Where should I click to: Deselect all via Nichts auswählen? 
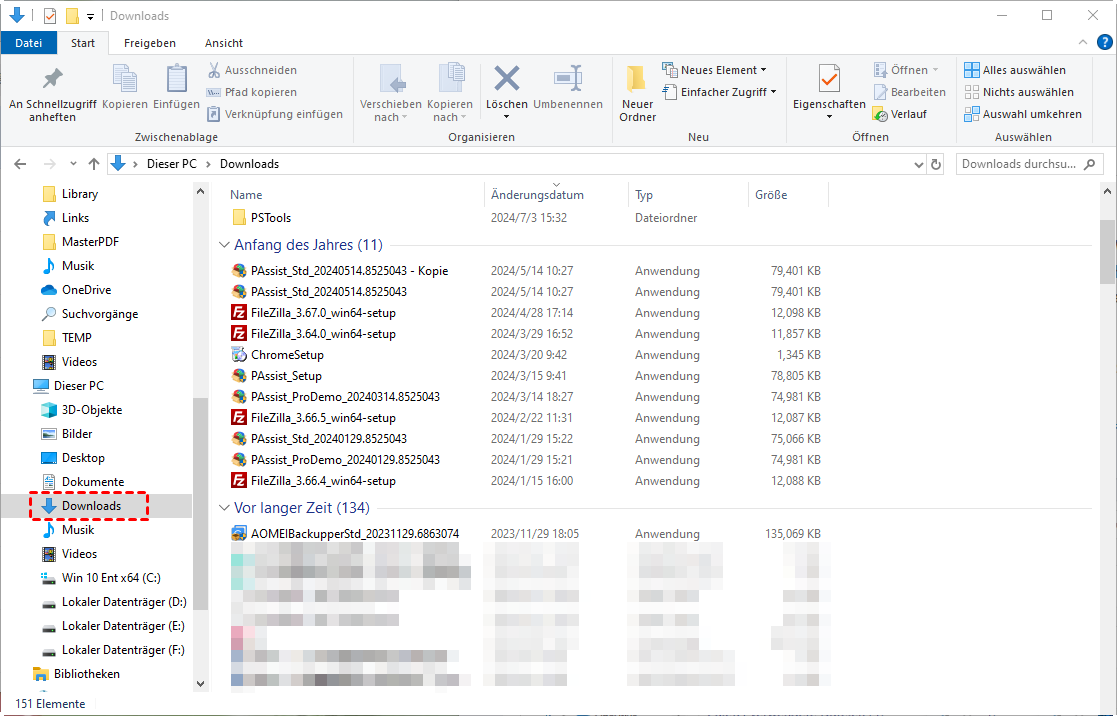tap(1019, 92)
